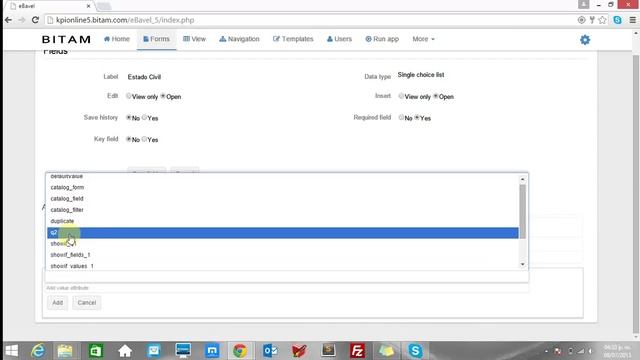Select Yes for Key field
Viewport: 640px width, 360px height.
point(144,139)
